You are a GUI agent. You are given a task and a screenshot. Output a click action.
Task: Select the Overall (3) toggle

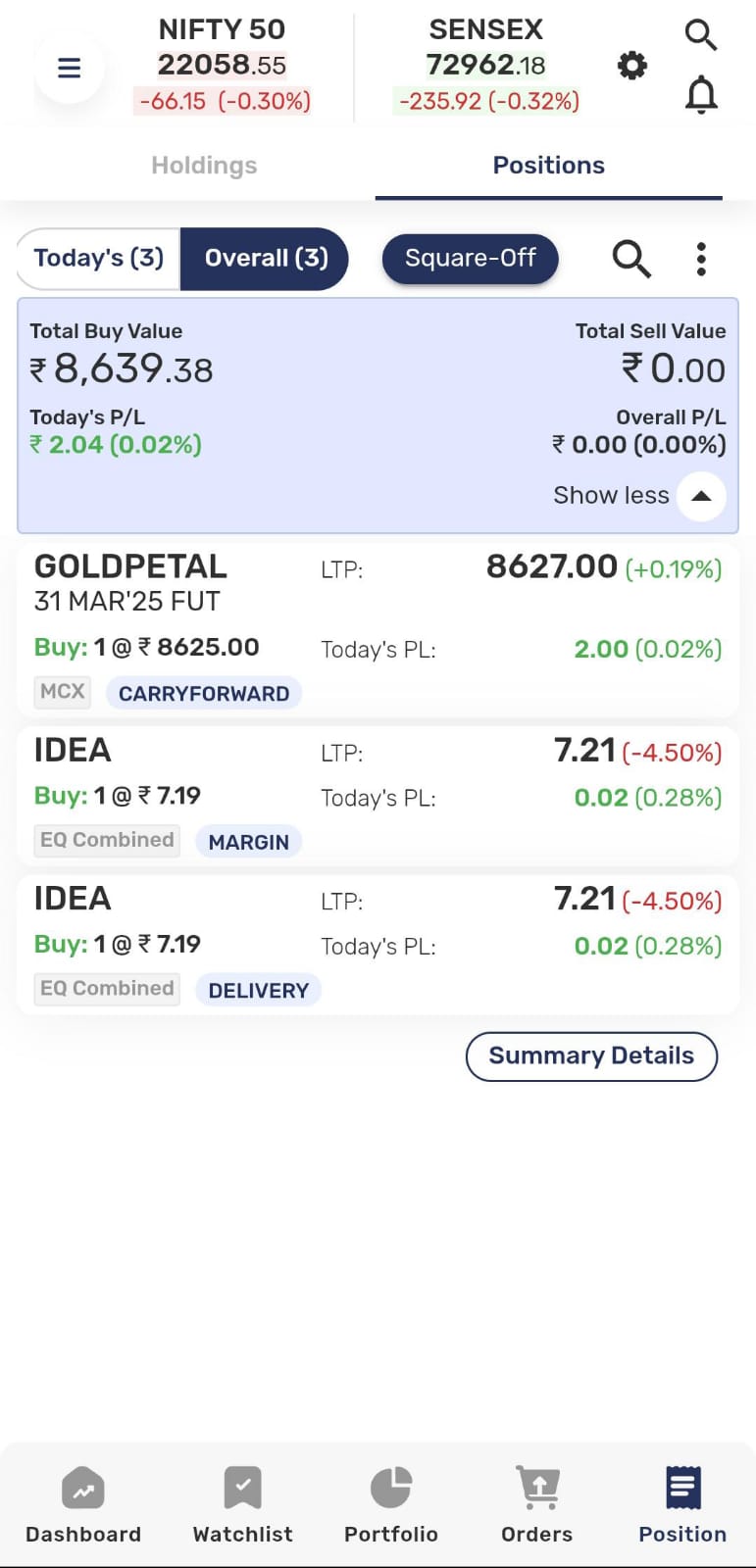266,259
